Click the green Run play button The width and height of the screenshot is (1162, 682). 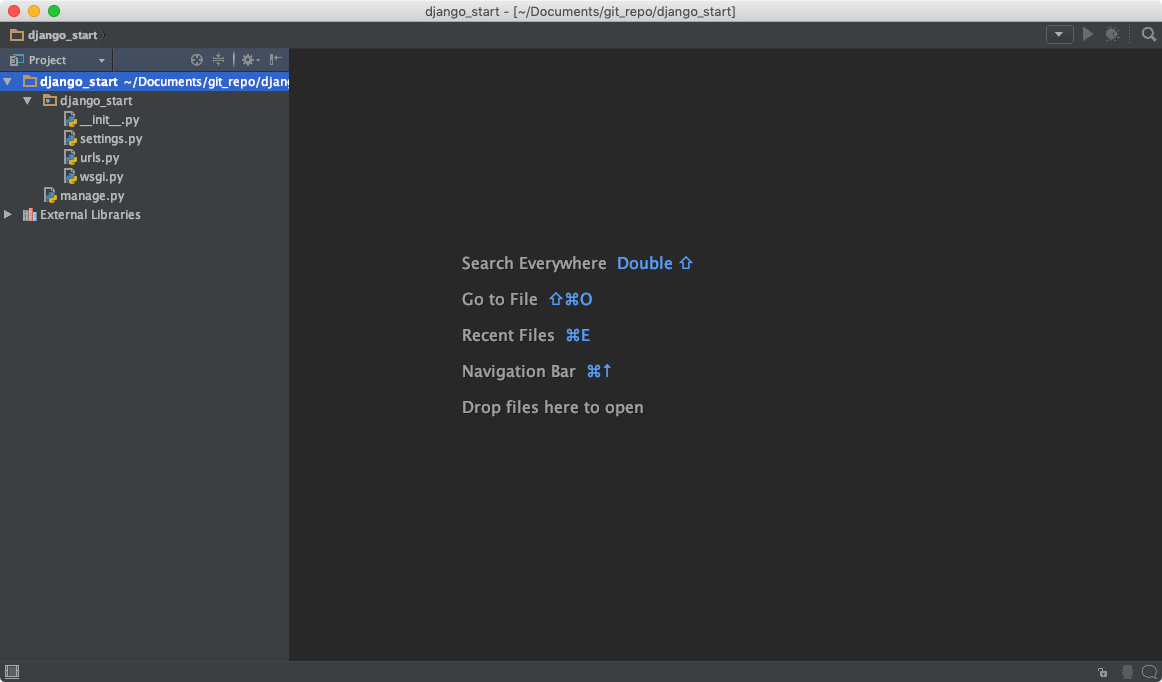click(1087, 34)
